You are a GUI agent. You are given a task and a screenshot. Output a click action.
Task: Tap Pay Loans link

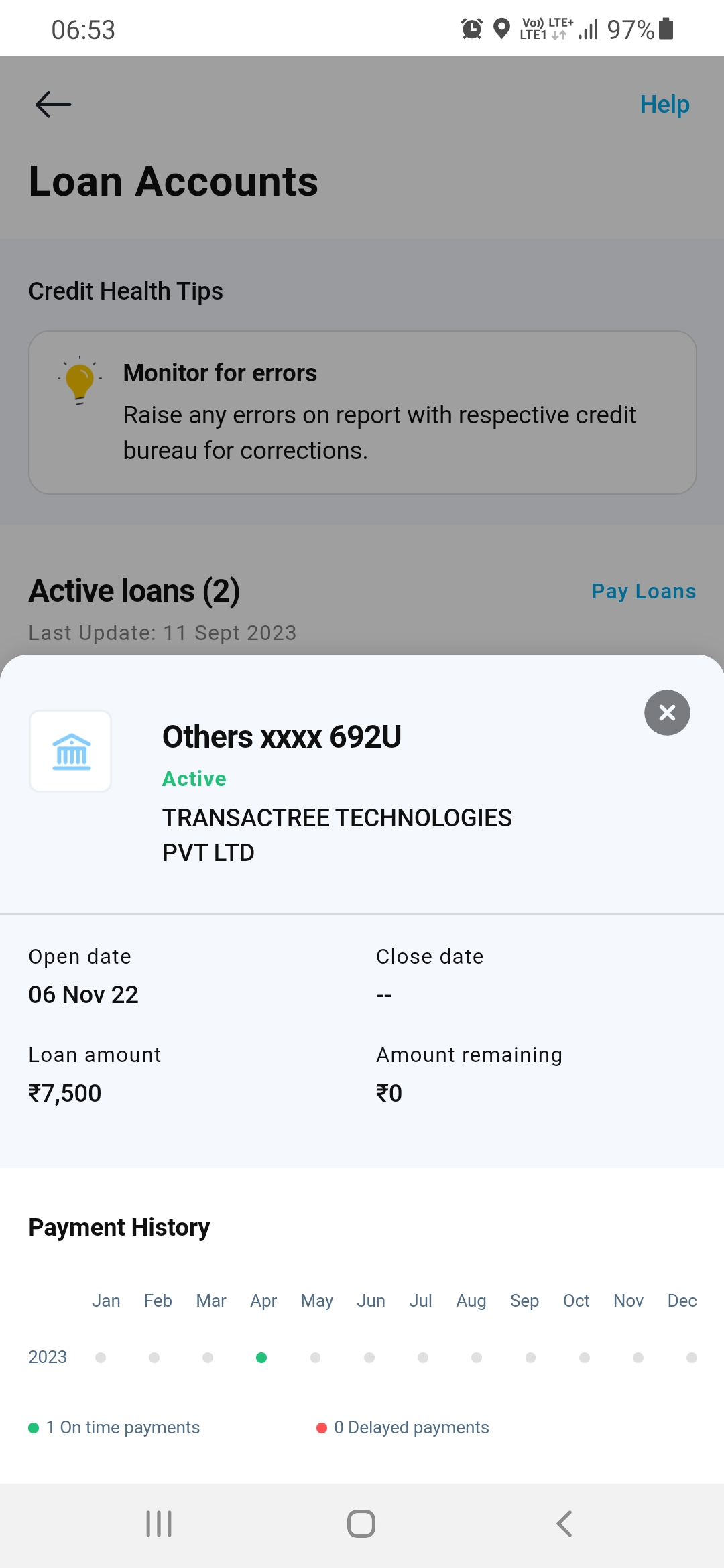point(644,591)
